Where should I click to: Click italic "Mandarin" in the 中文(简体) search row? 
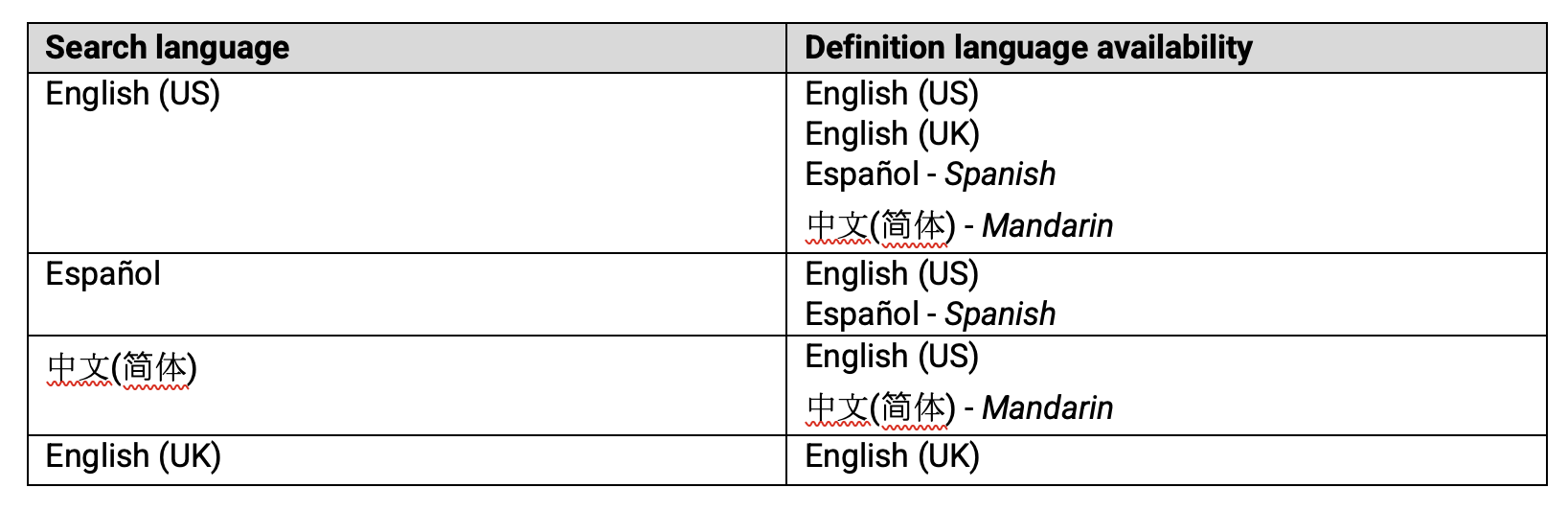1047,408
